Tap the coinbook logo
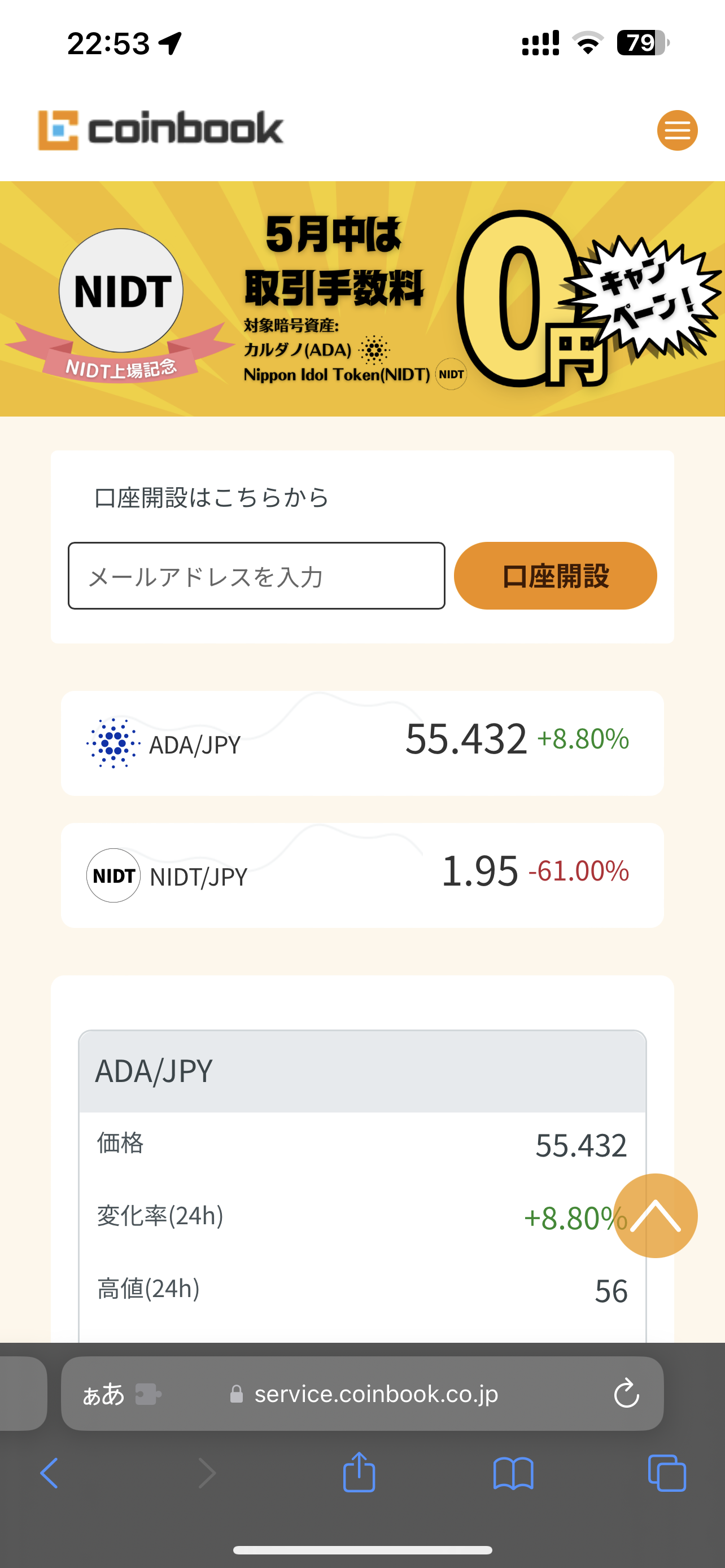725x1568 pixels. point(161,130)
